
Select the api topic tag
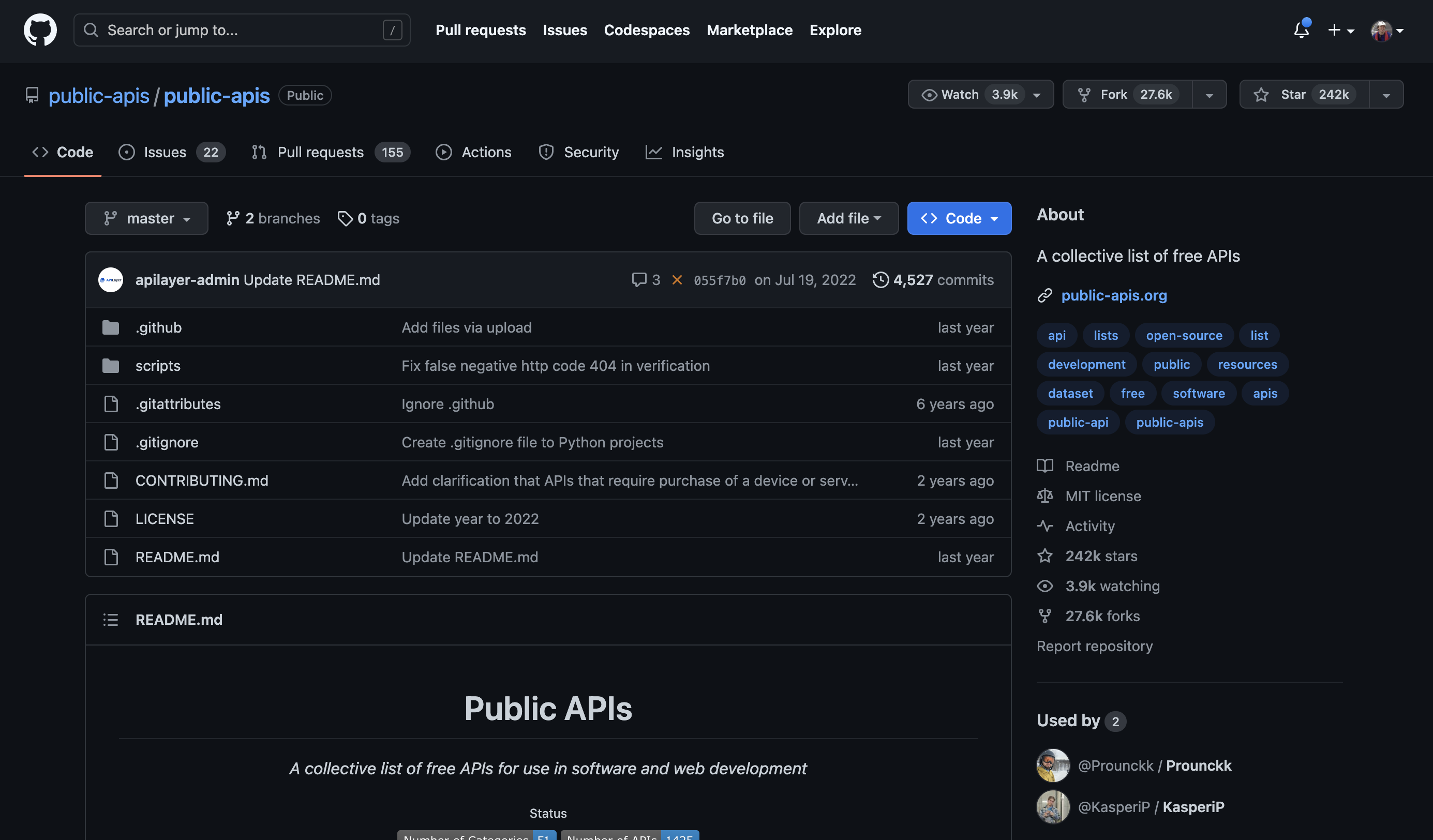coord(1056,335)
